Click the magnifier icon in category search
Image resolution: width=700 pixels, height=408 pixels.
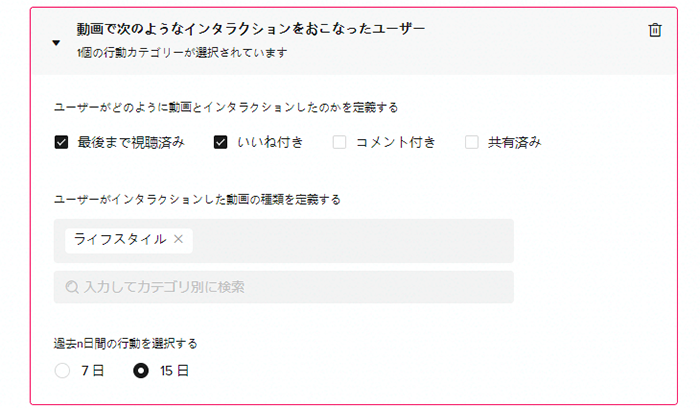point(71,287)
